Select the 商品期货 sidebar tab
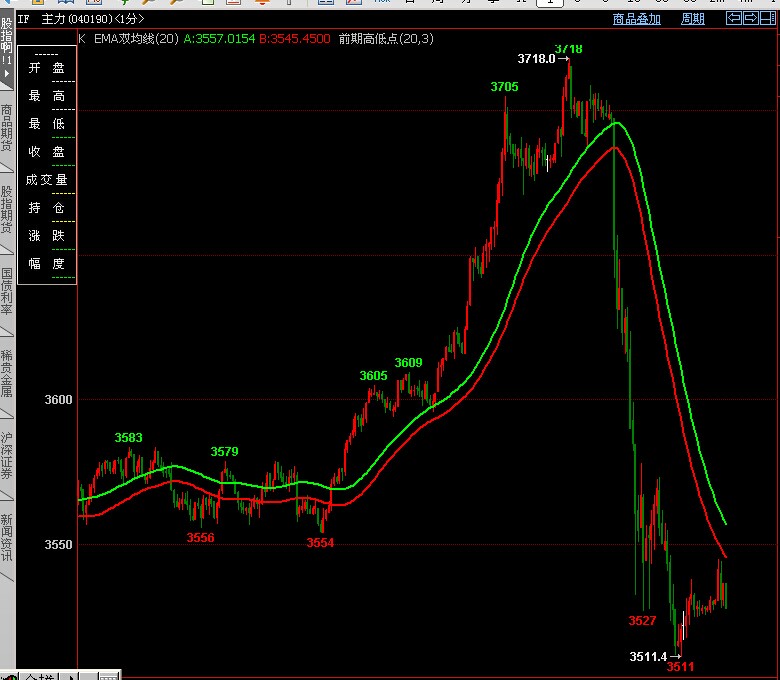Image resolution: width=780 pixels, height=680 pixels. click(7, 128)
